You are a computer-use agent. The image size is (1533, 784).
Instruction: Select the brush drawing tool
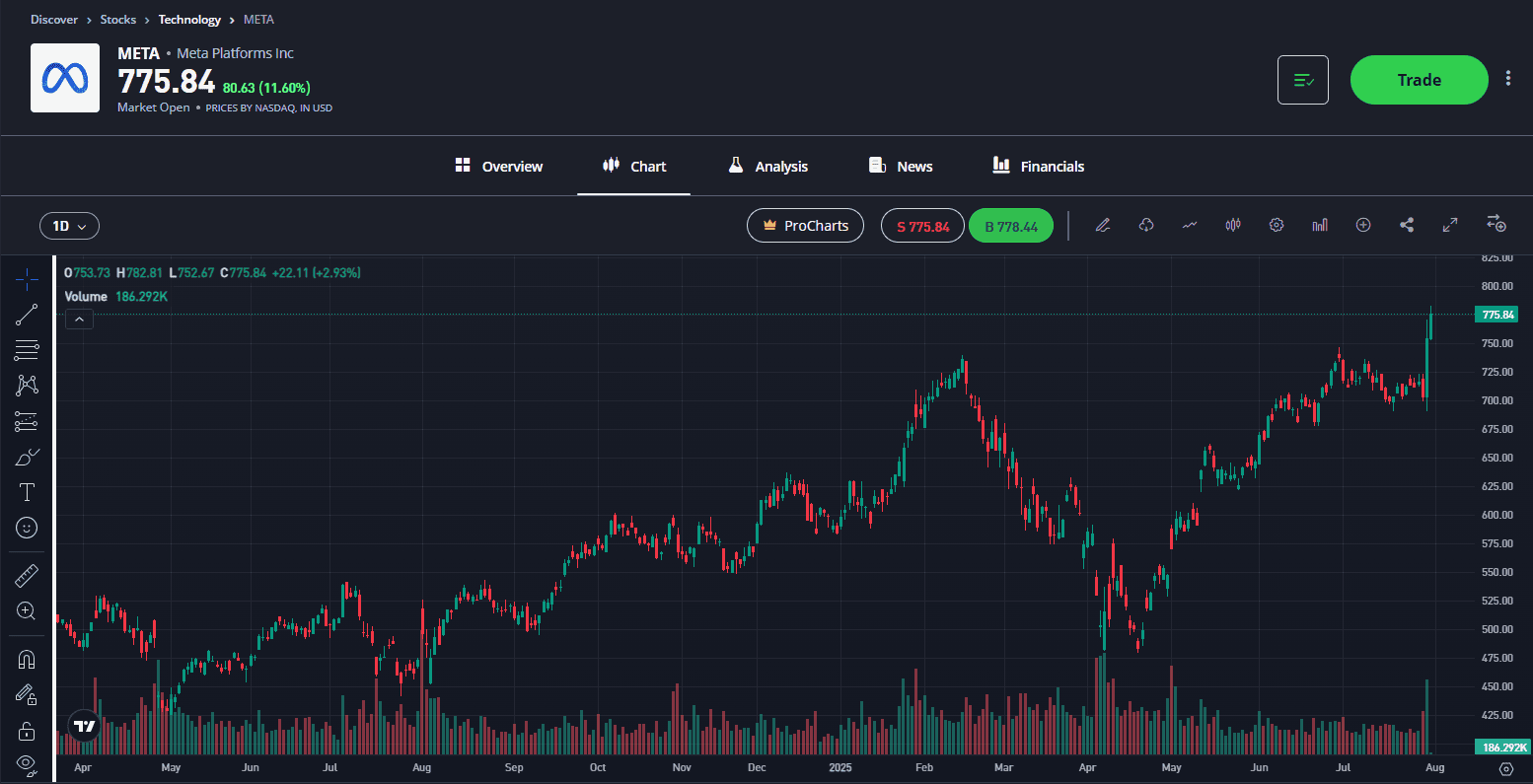point(27,457)
